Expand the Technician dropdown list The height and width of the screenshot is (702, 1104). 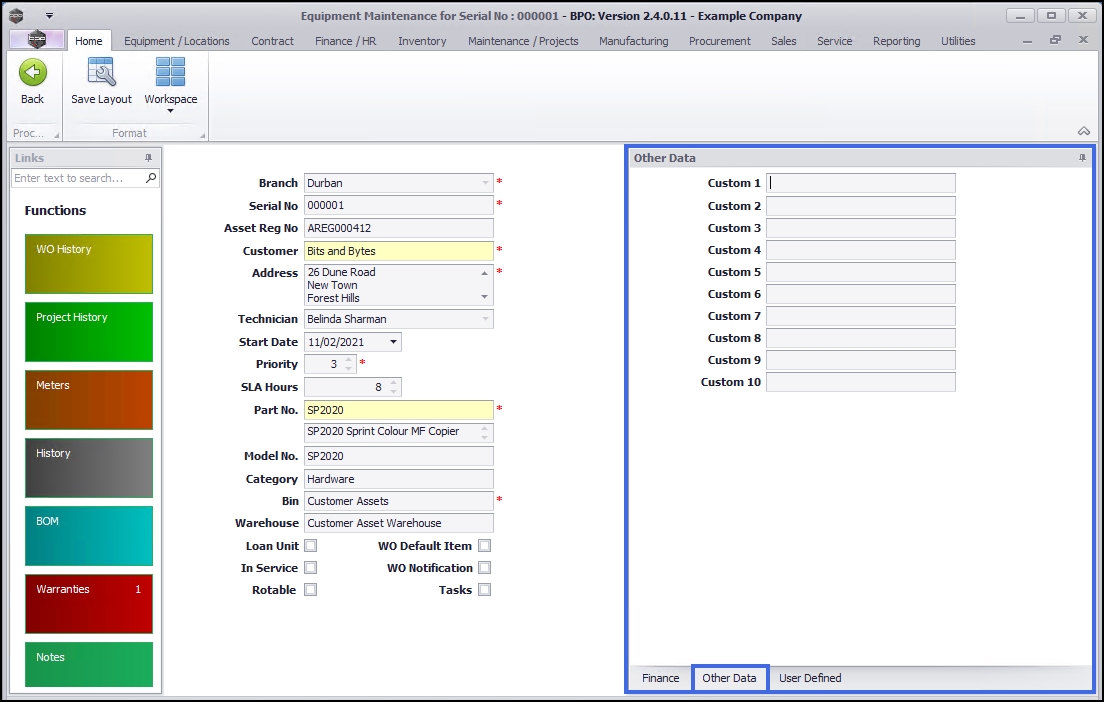(x=486, y=319)
